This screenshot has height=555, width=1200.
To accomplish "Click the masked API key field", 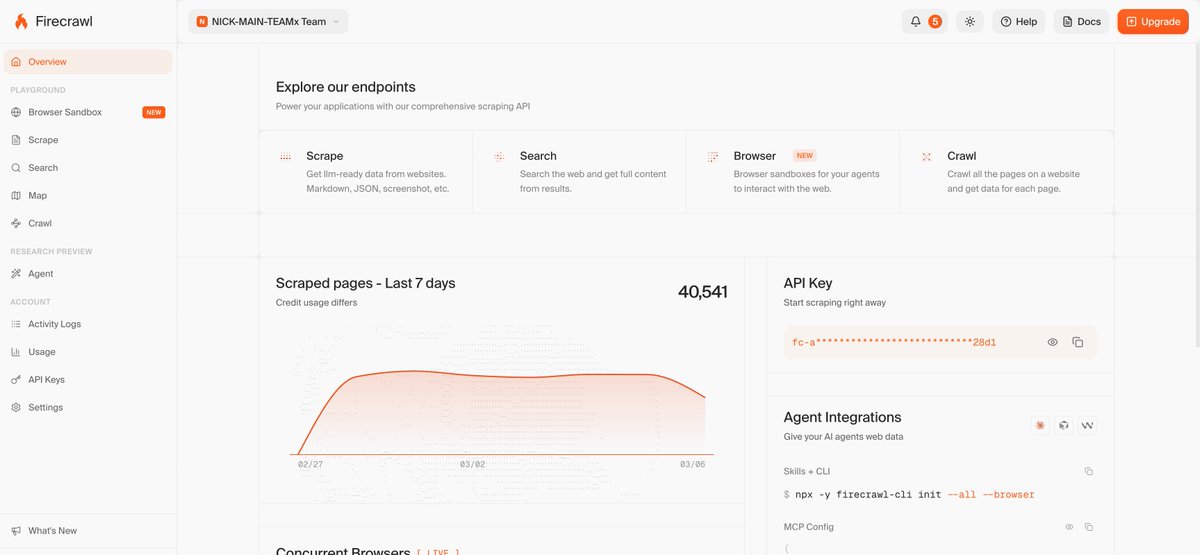I will 940,342.
